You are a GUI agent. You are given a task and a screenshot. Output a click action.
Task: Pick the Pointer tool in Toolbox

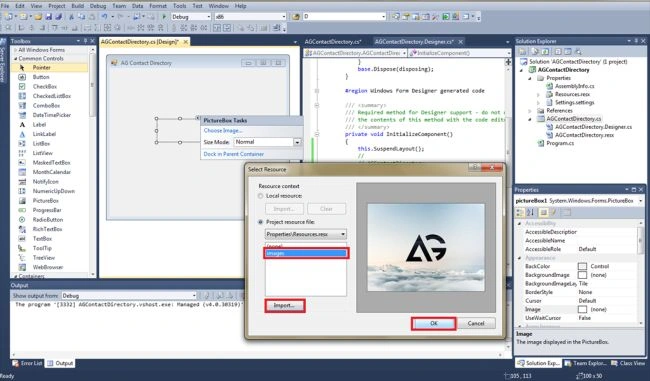(x=41, y=67)
